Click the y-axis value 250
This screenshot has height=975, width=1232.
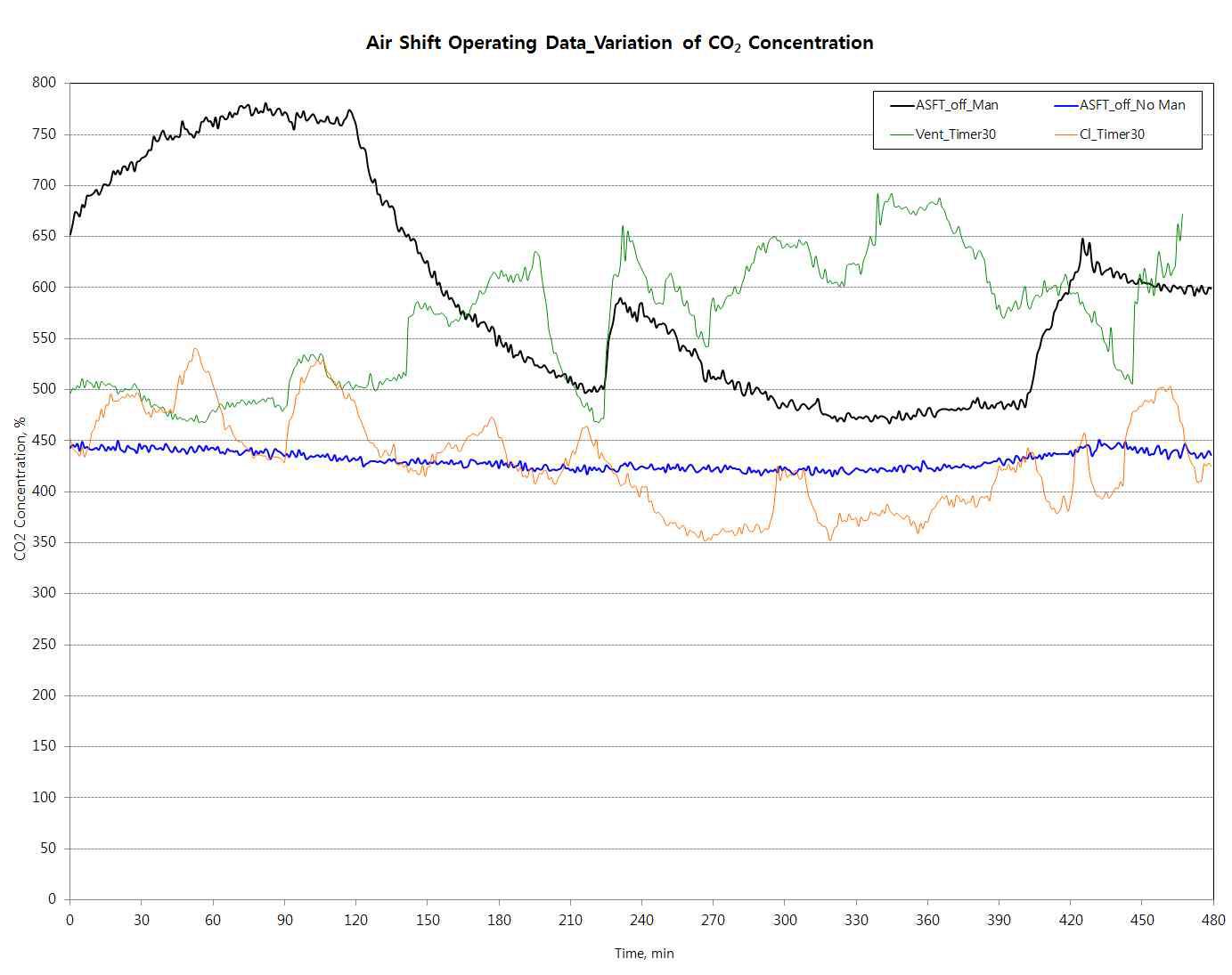coord(45,645)
